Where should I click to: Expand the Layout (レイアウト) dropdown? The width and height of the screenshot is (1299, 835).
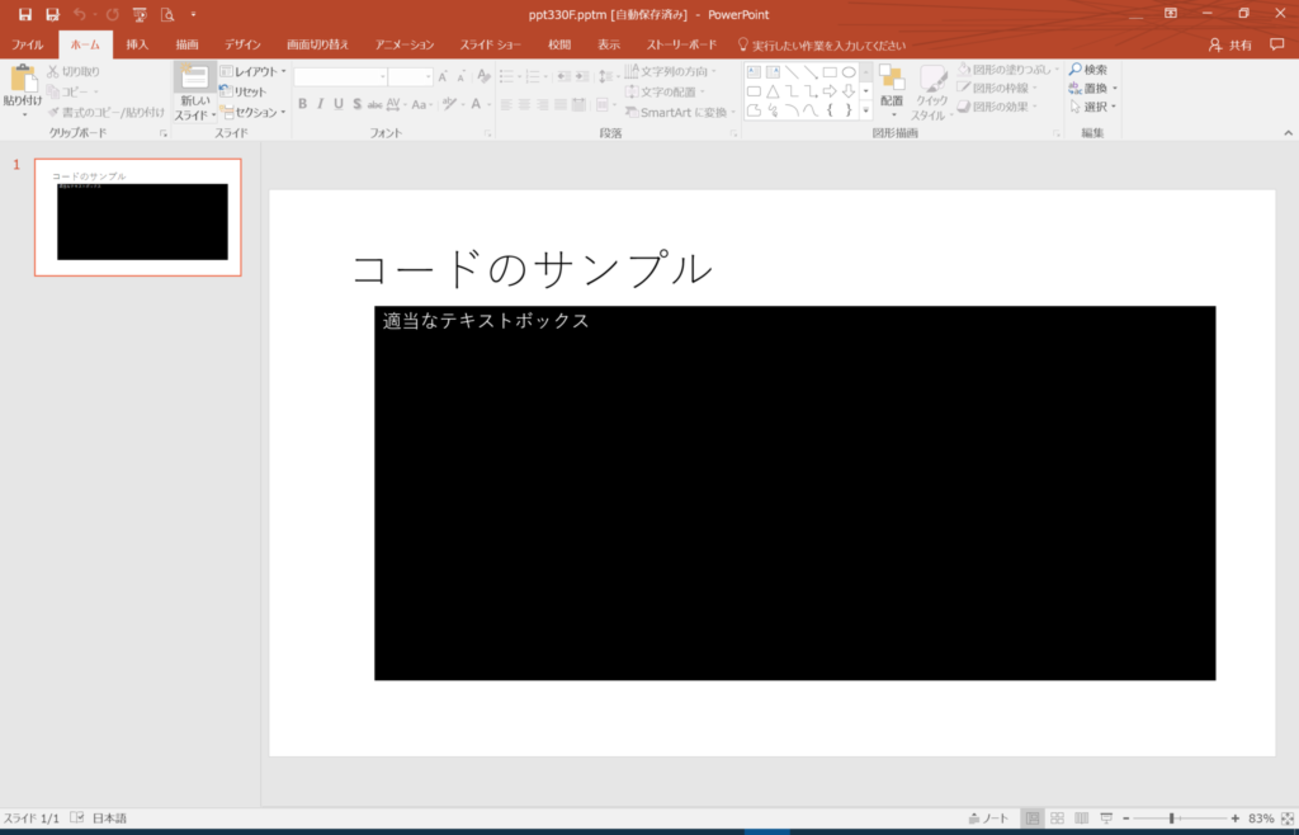[x=254, y=72]
